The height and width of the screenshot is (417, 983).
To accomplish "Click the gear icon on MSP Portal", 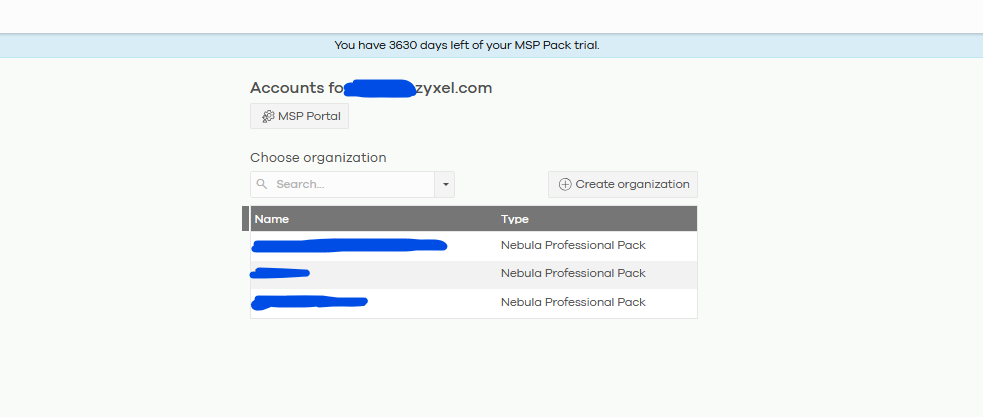I will (268, 117).
